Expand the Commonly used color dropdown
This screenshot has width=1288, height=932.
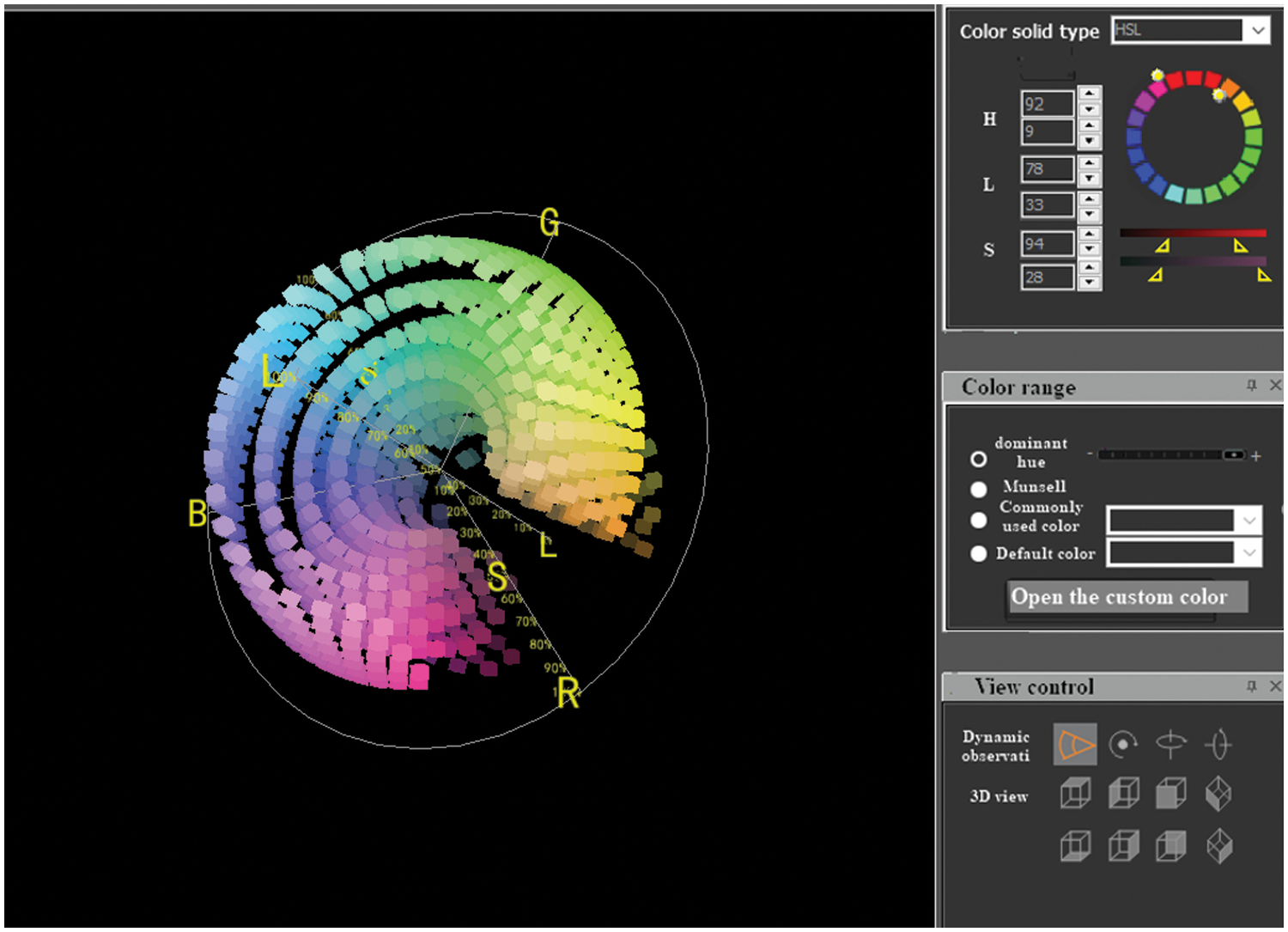(x=1249, y=521)
